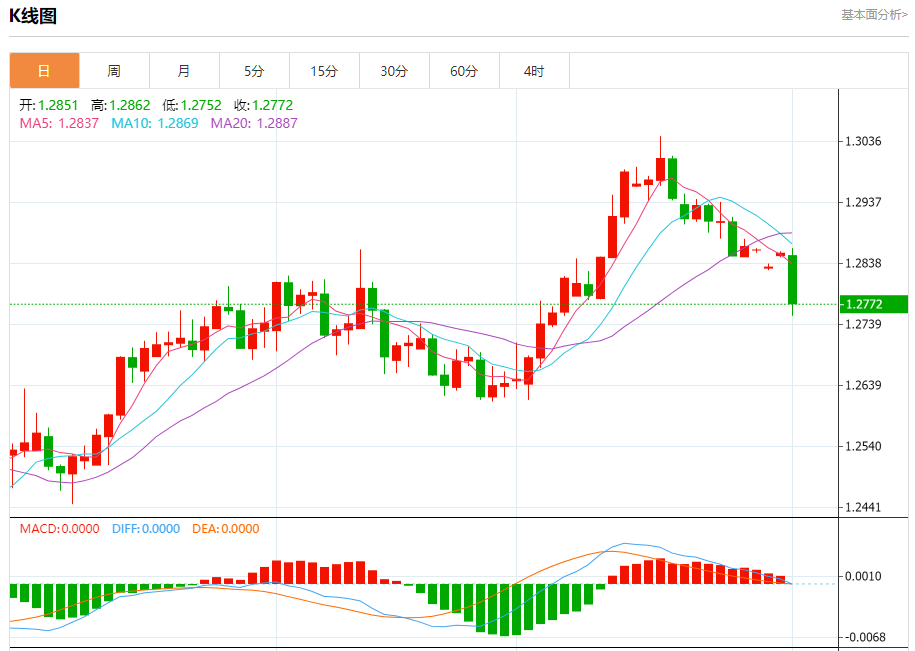Image resolution: width=915 pixels, height=651 pixels.
Task: Click the K线图 title
Action: (x=34, y=16)
